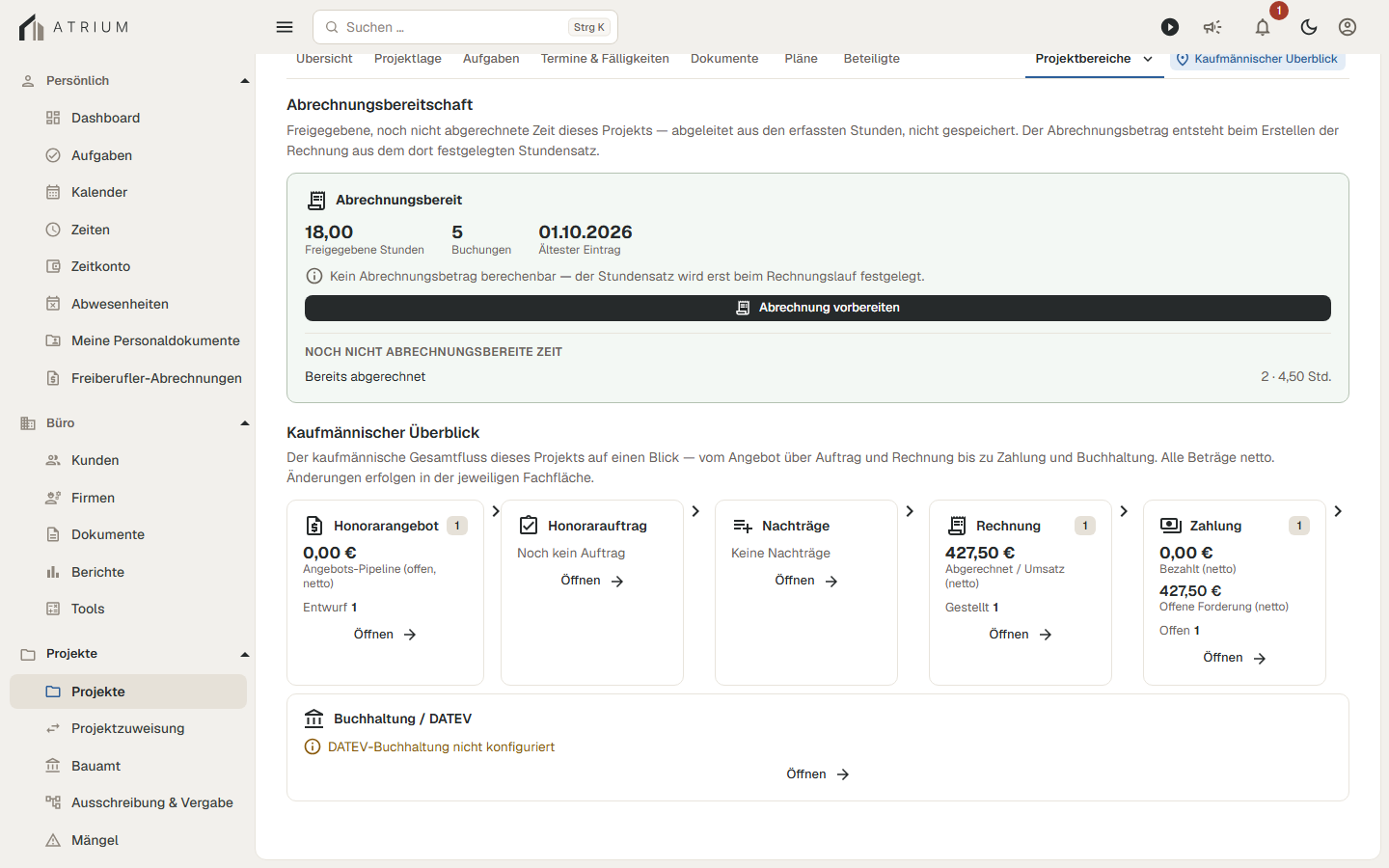Toggle the hamburger sidebar menu

click(x=285, y=27)
